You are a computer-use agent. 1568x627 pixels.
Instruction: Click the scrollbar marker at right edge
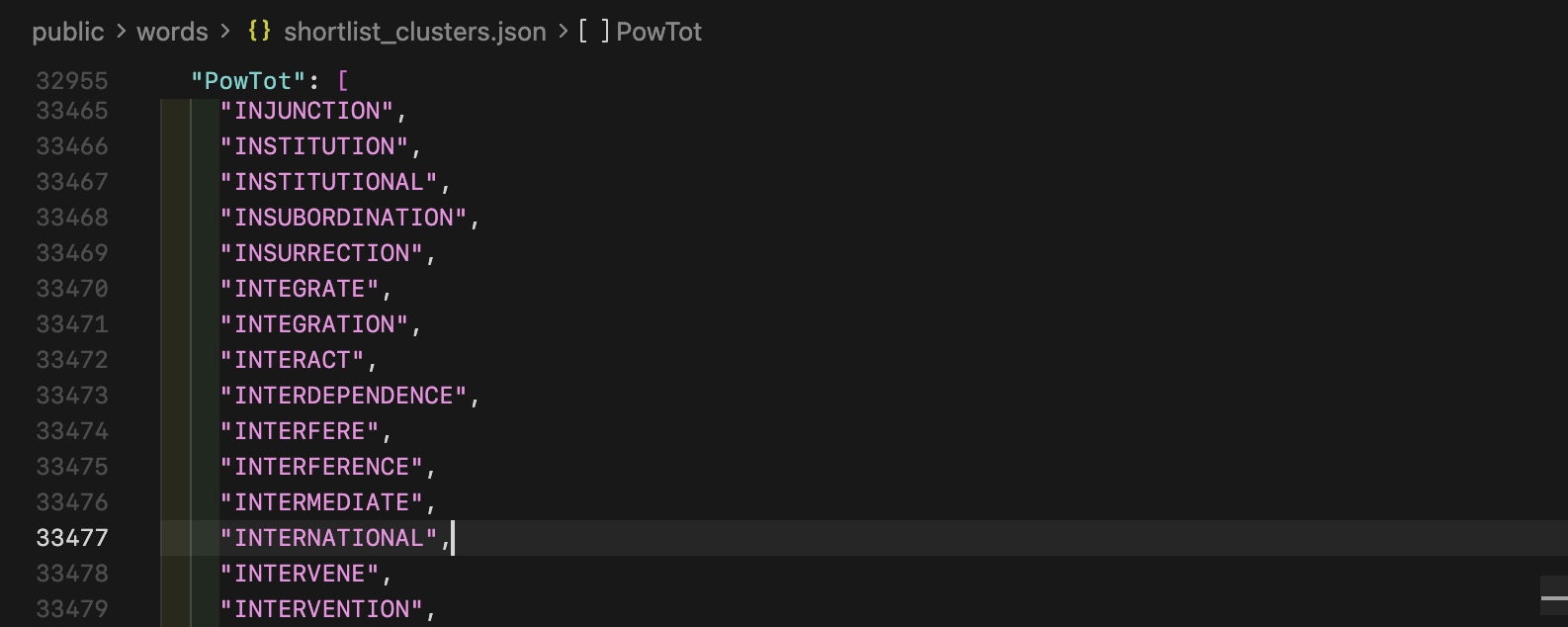[x=1553, y=596]
